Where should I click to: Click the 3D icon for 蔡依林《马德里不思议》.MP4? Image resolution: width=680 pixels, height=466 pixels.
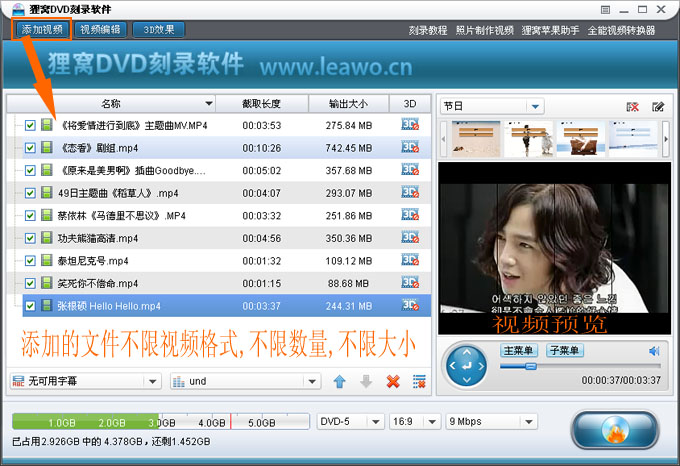(x=410, y=215)
